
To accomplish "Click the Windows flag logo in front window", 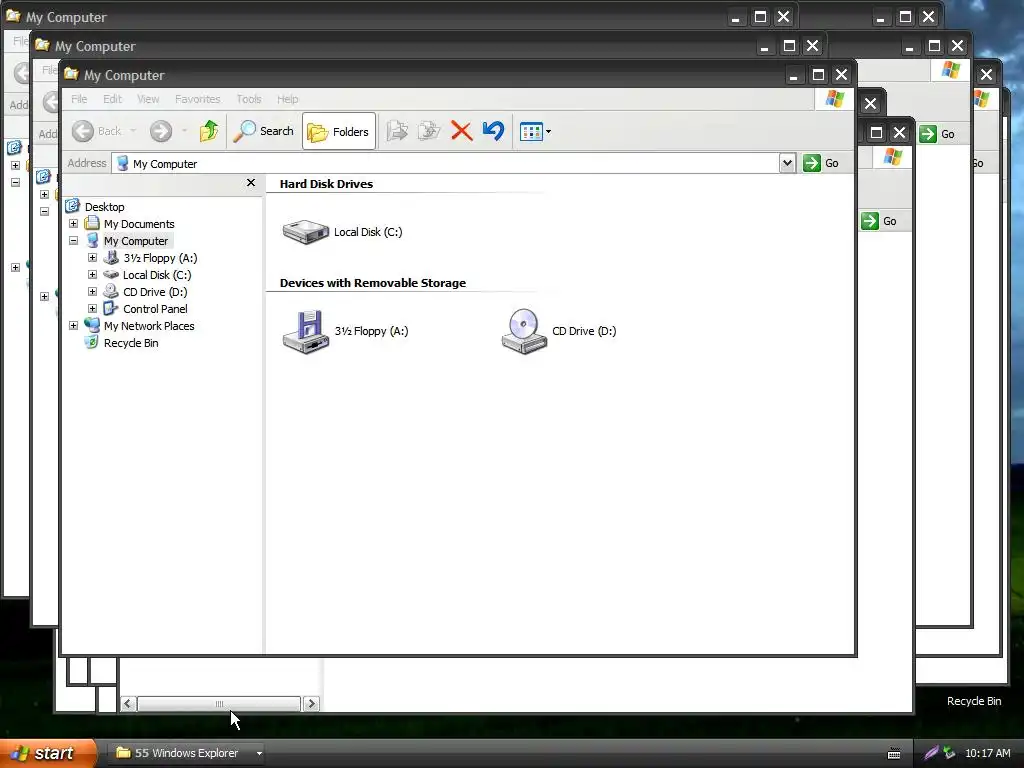I will pos(835,99).
